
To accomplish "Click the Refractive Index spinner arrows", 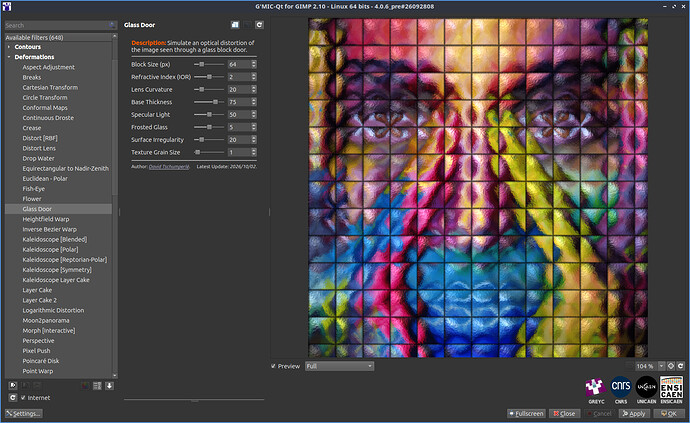I will 254,77.
